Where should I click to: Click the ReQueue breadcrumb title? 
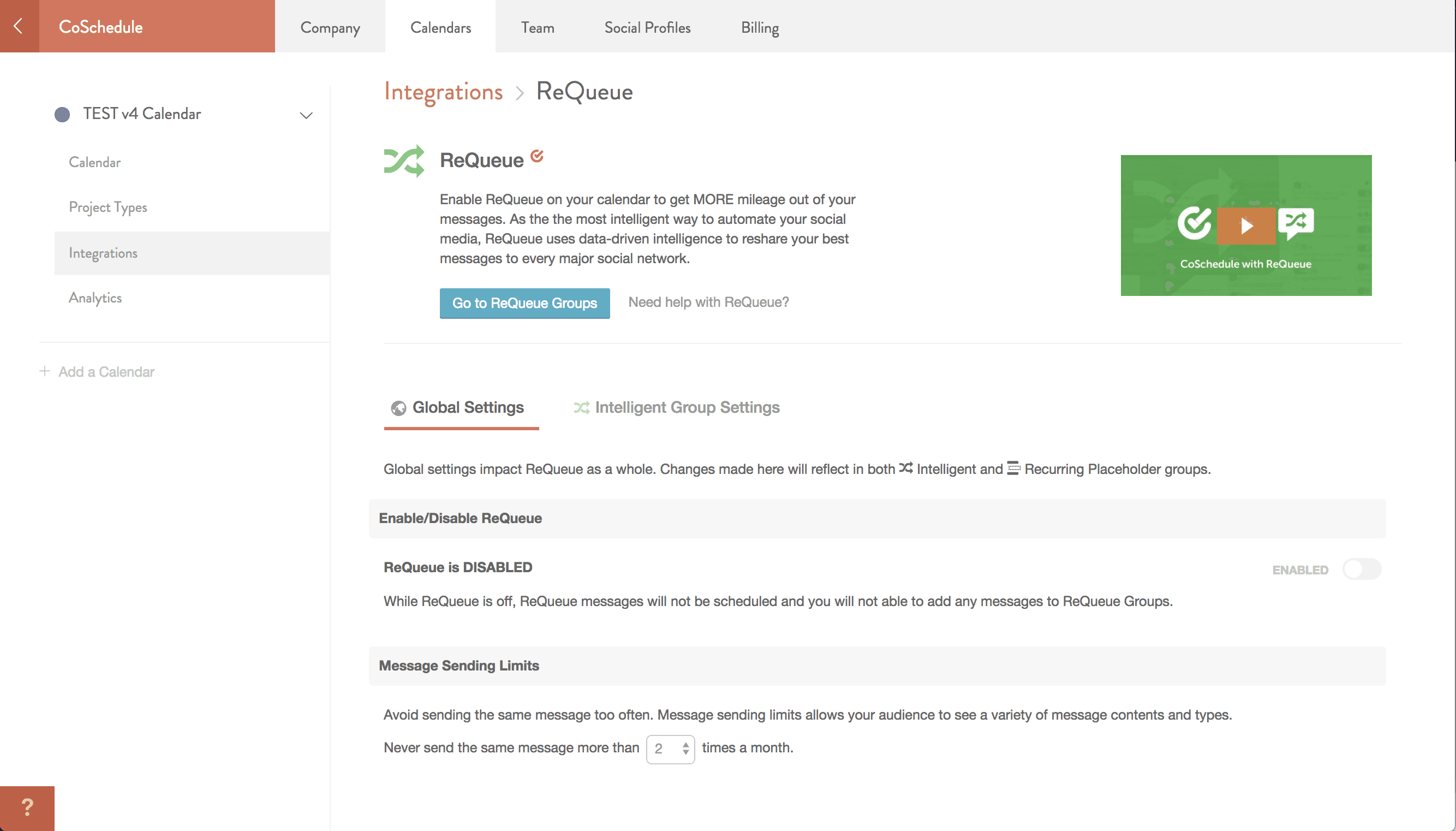[584, 91]
